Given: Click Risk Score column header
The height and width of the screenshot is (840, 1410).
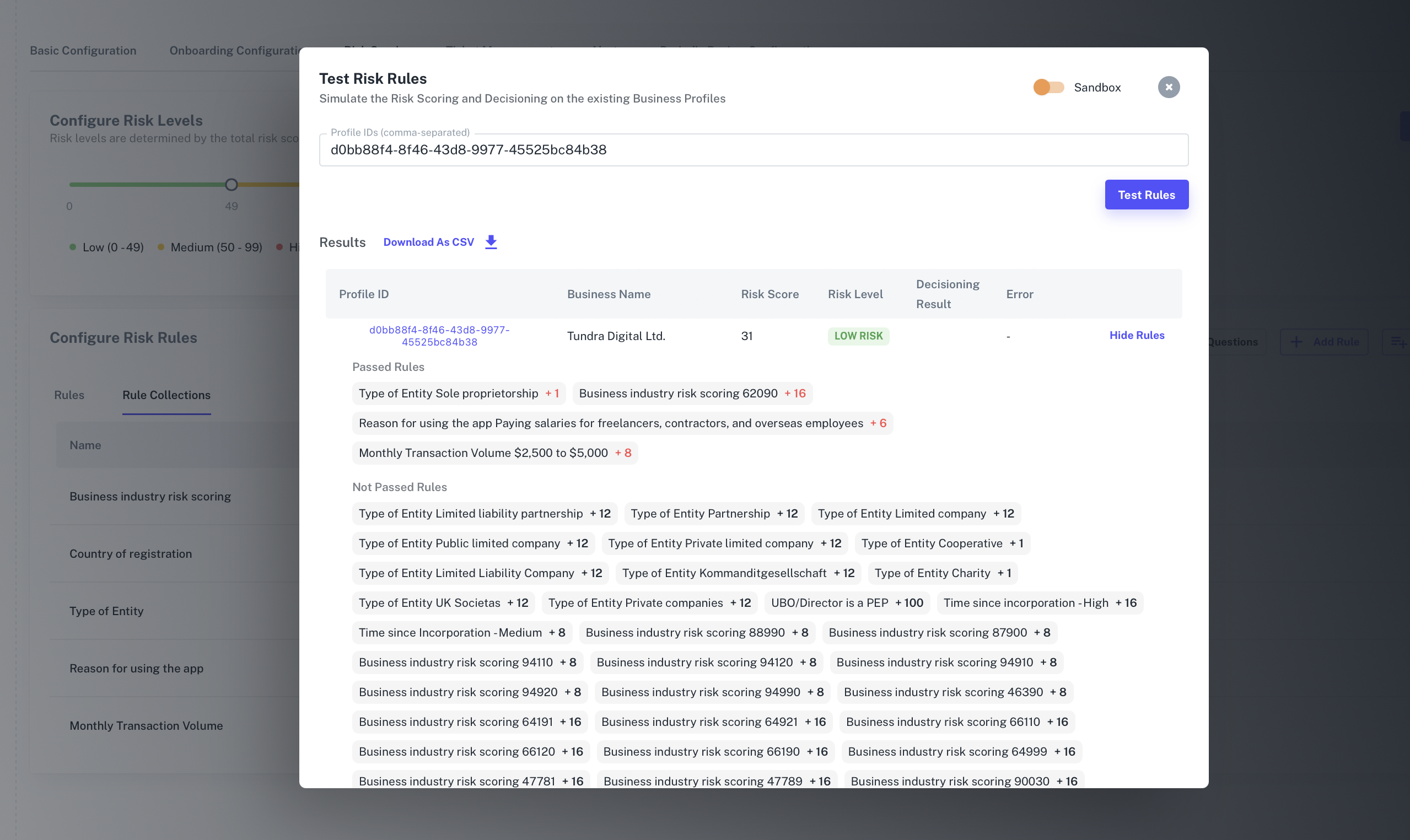Looking at the screenshot, I should (x=770, y=294).
